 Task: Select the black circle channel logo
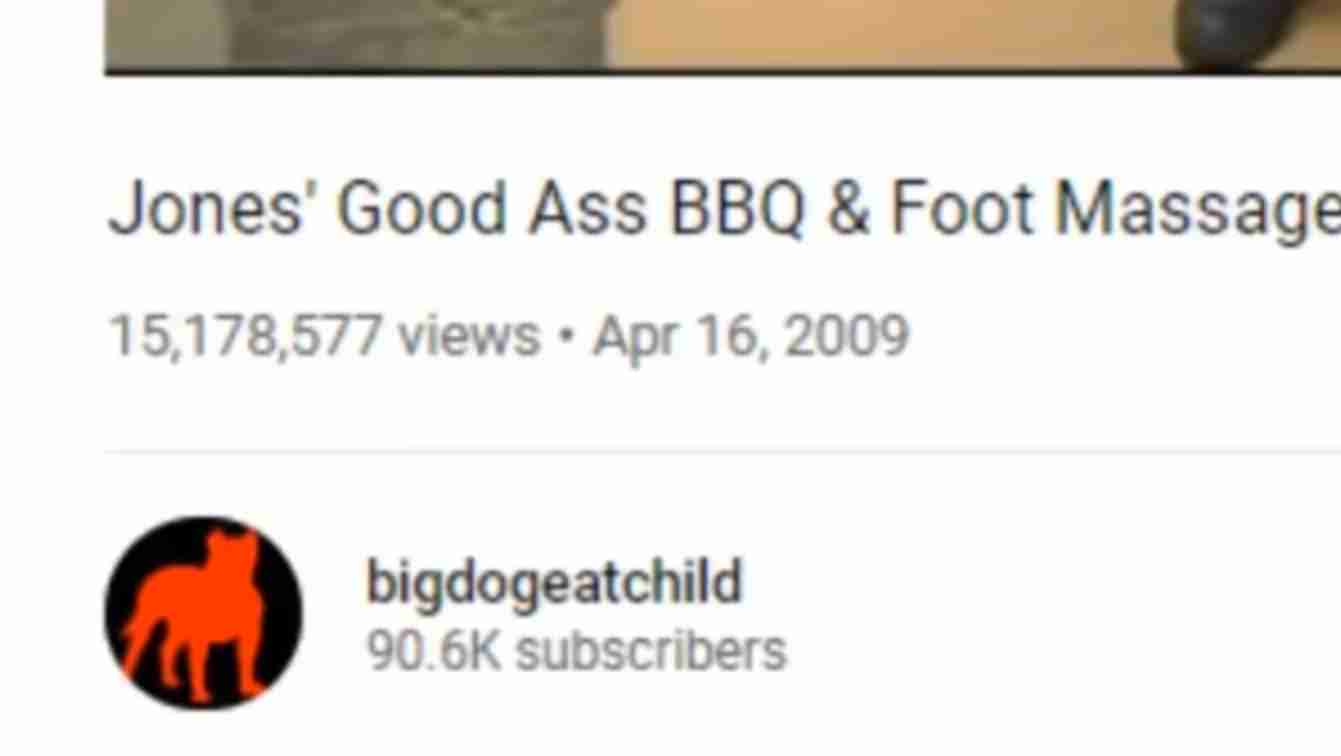coord(203,613)
